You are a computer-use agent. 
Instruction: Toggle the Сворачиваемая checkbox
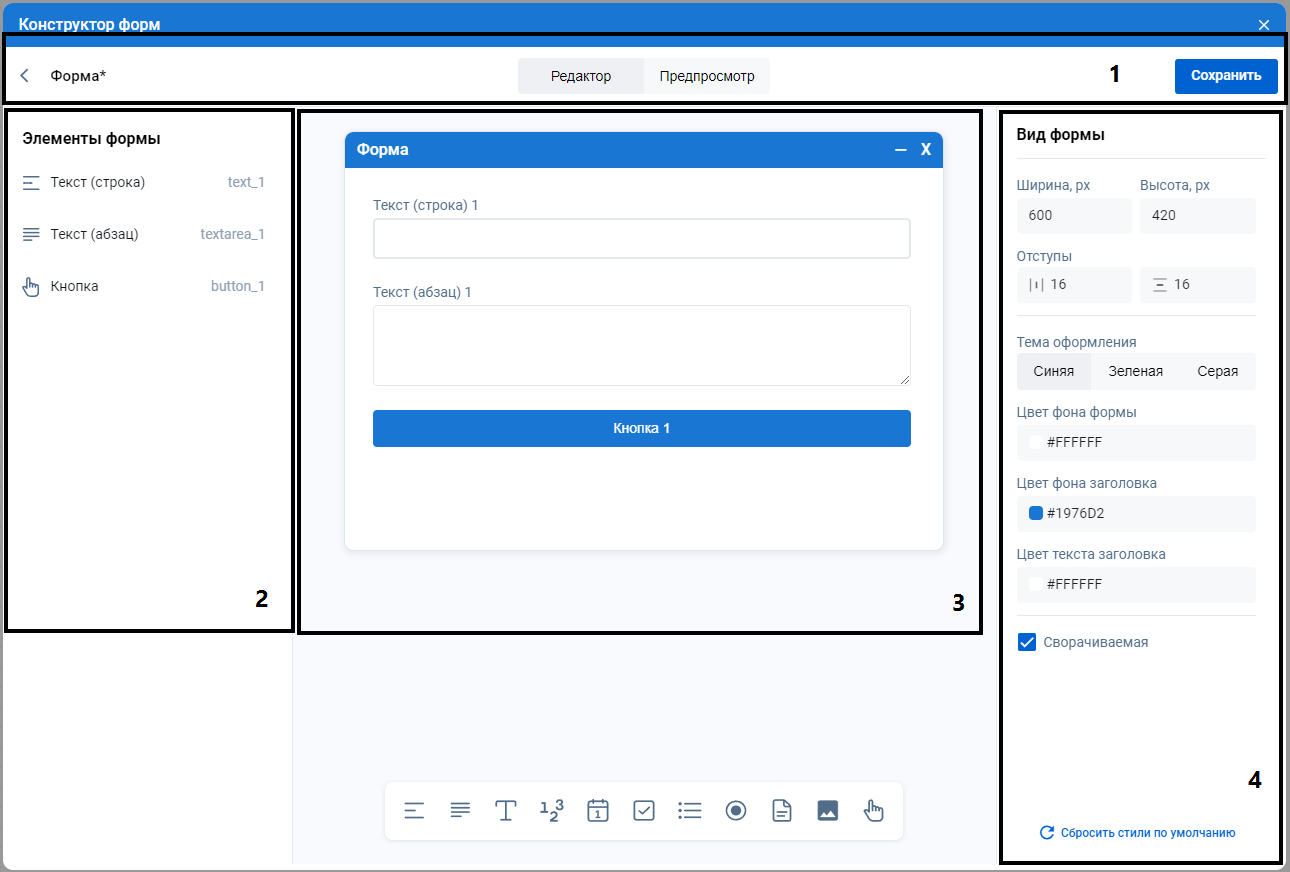pyautogui.click(x=1027, y=642)
